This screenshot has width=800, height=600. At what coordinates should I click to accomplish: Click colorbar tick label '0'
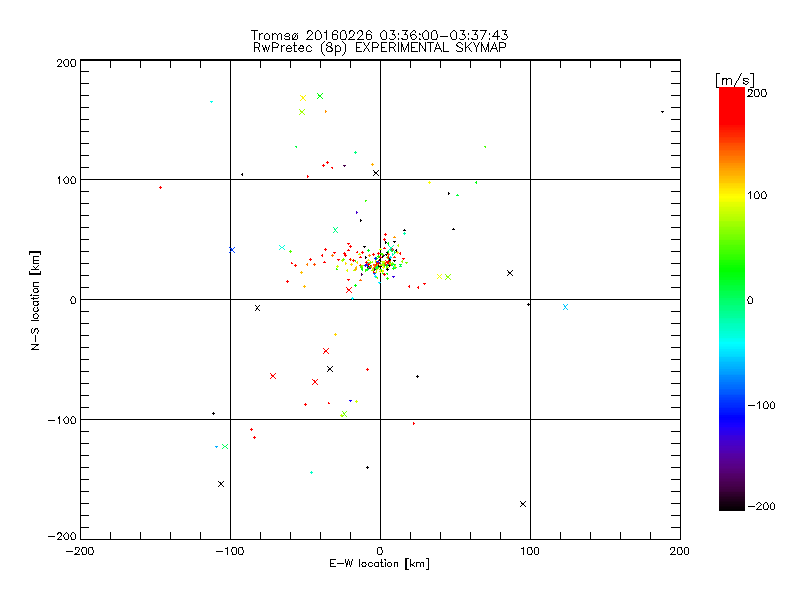(x=750, y=301)
